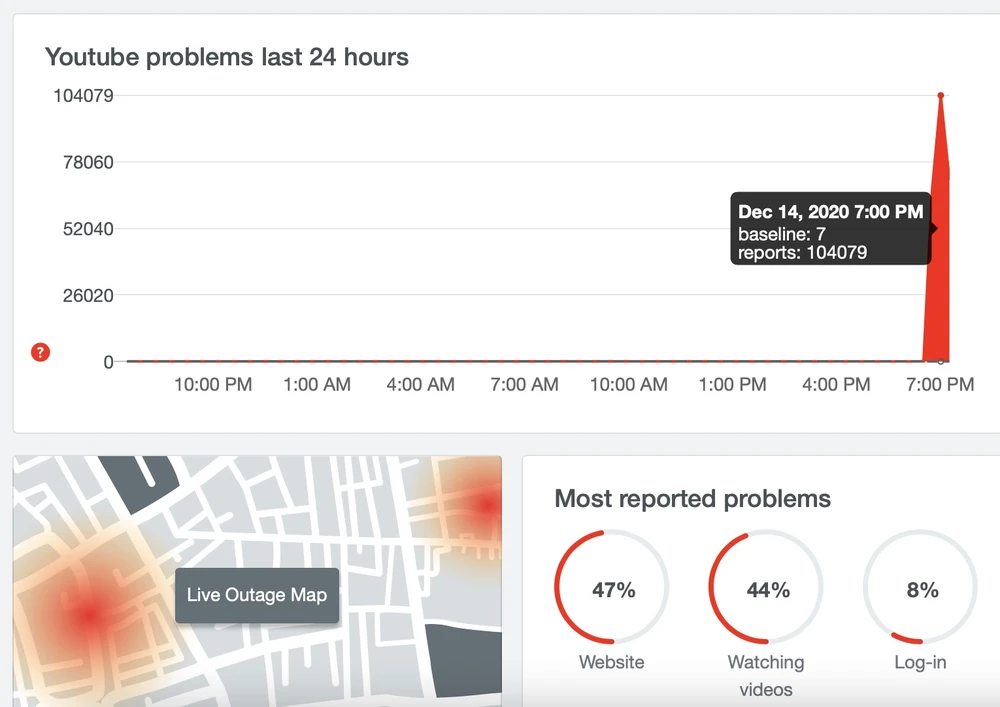Click the 'Youtube problems last 24 hours' heading
The height and width of the screenshot is (707, 1000).
[x=226, y=57]
